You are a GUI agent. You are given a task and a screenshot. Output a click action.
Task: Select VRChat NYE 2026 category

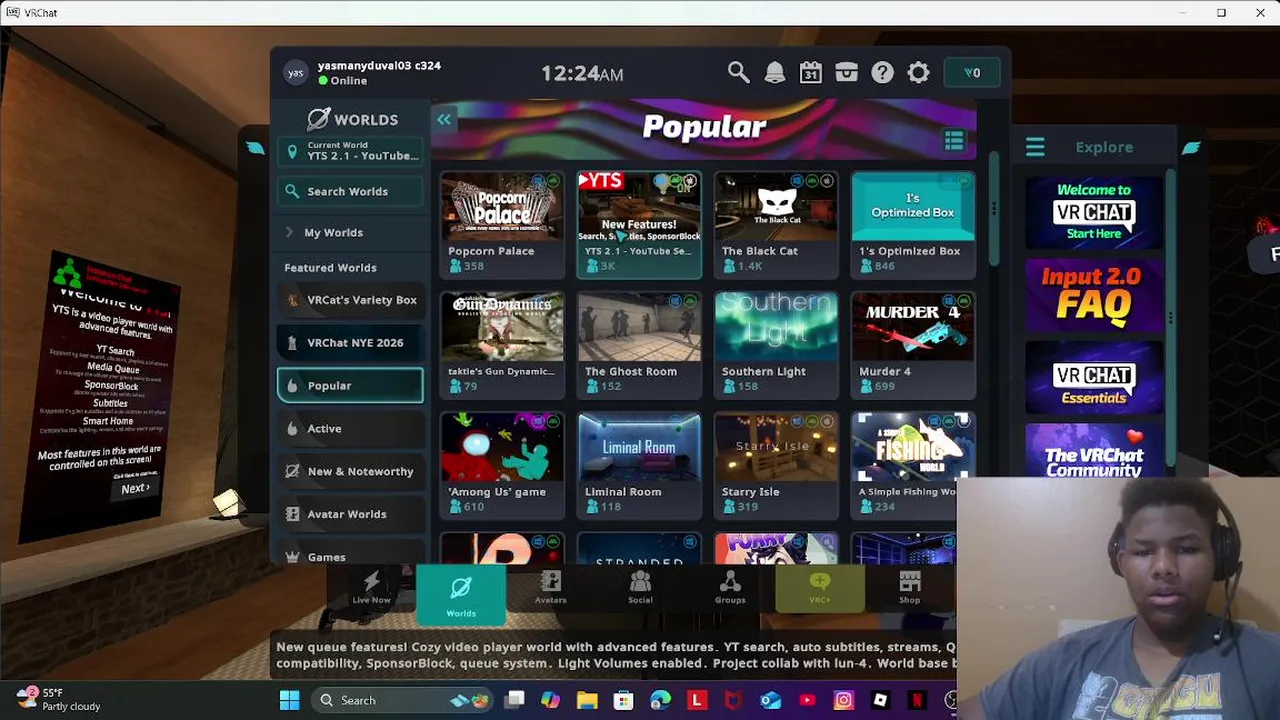(350, 342)
